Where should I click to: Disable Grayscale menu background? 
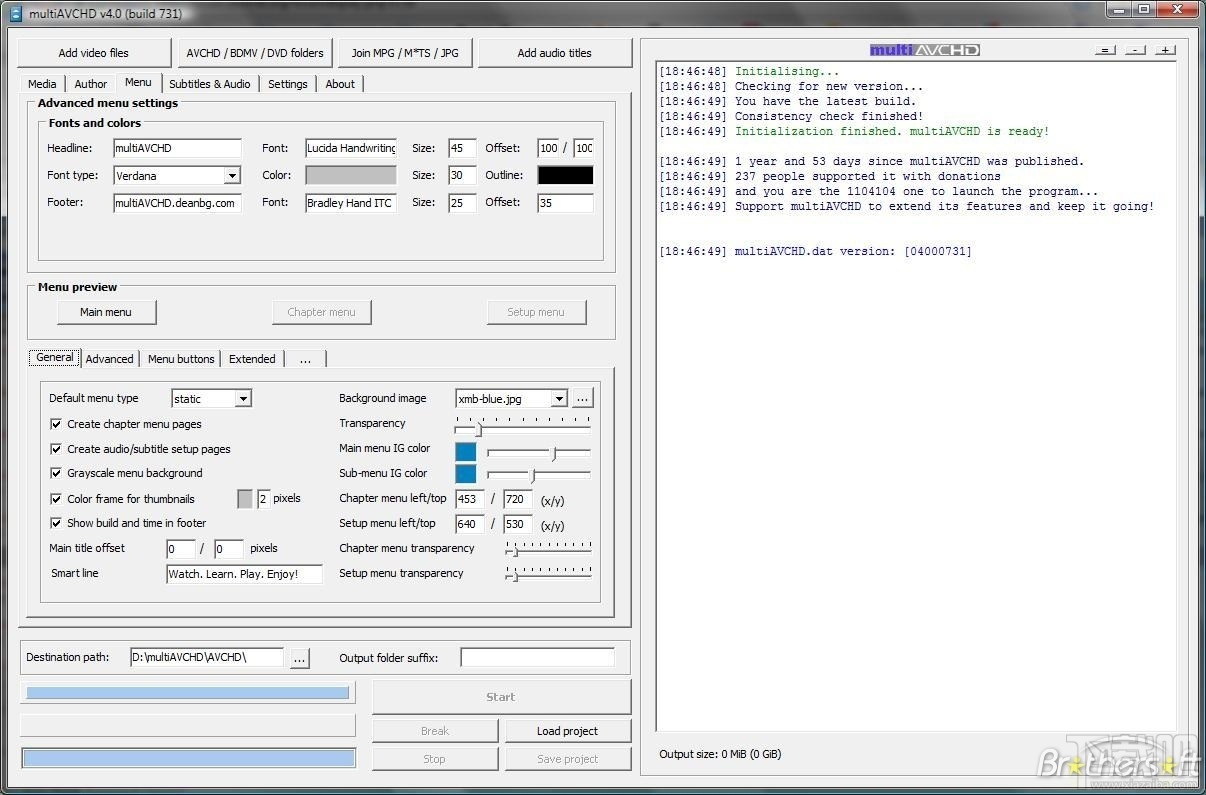click(x=56, y=473)
